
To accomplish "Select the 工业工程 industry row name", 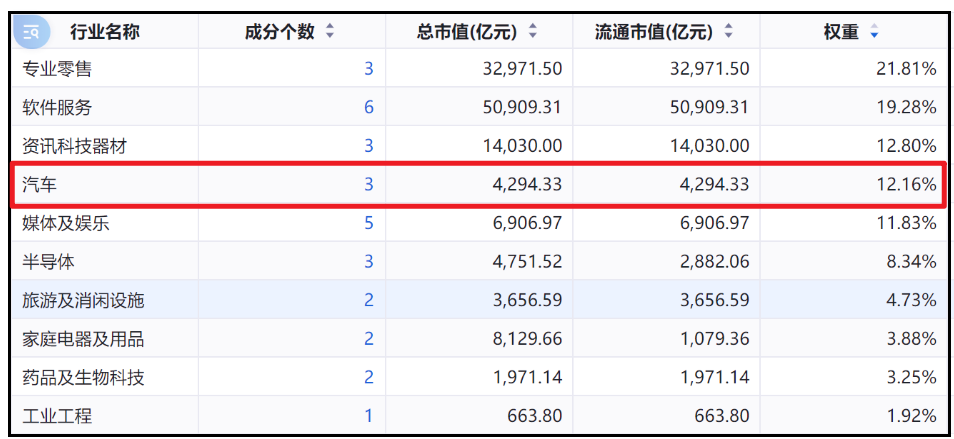I will click(x=57, y=417).
